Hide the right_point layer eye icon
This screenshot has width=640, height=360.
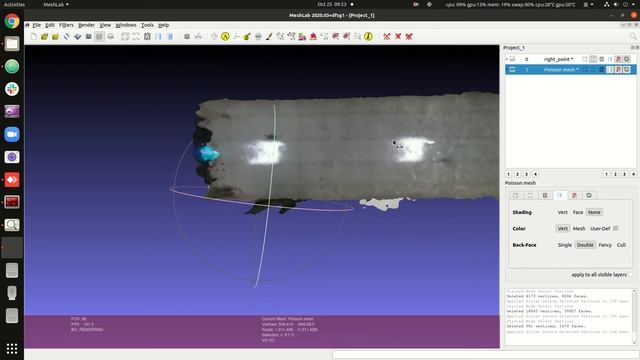(x=512, y=59)
